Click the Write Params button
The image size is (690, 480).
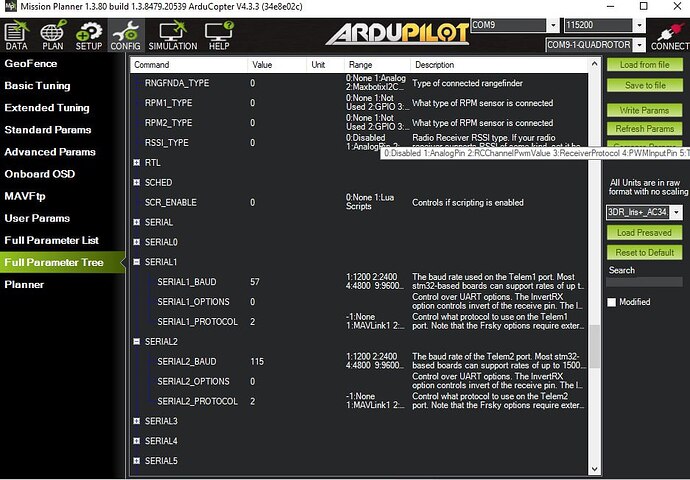645,110
